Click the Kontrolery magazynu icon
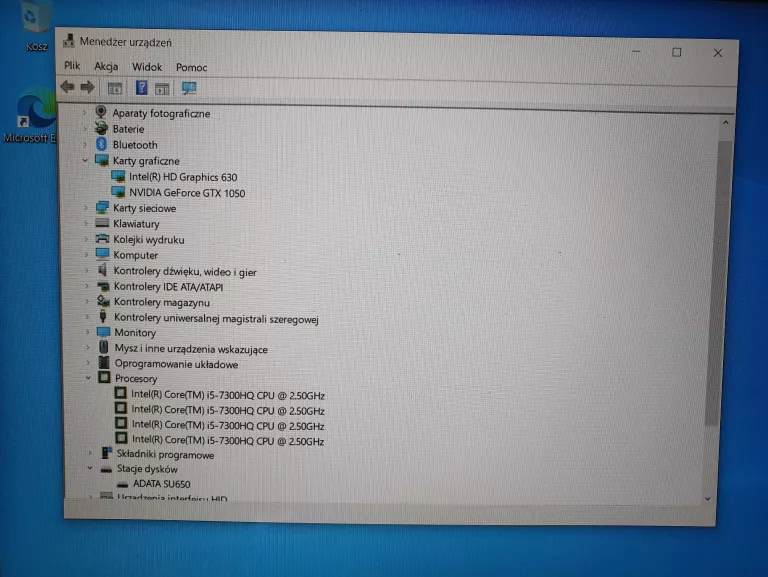This screenshot has height=577, width=768. 103,301
